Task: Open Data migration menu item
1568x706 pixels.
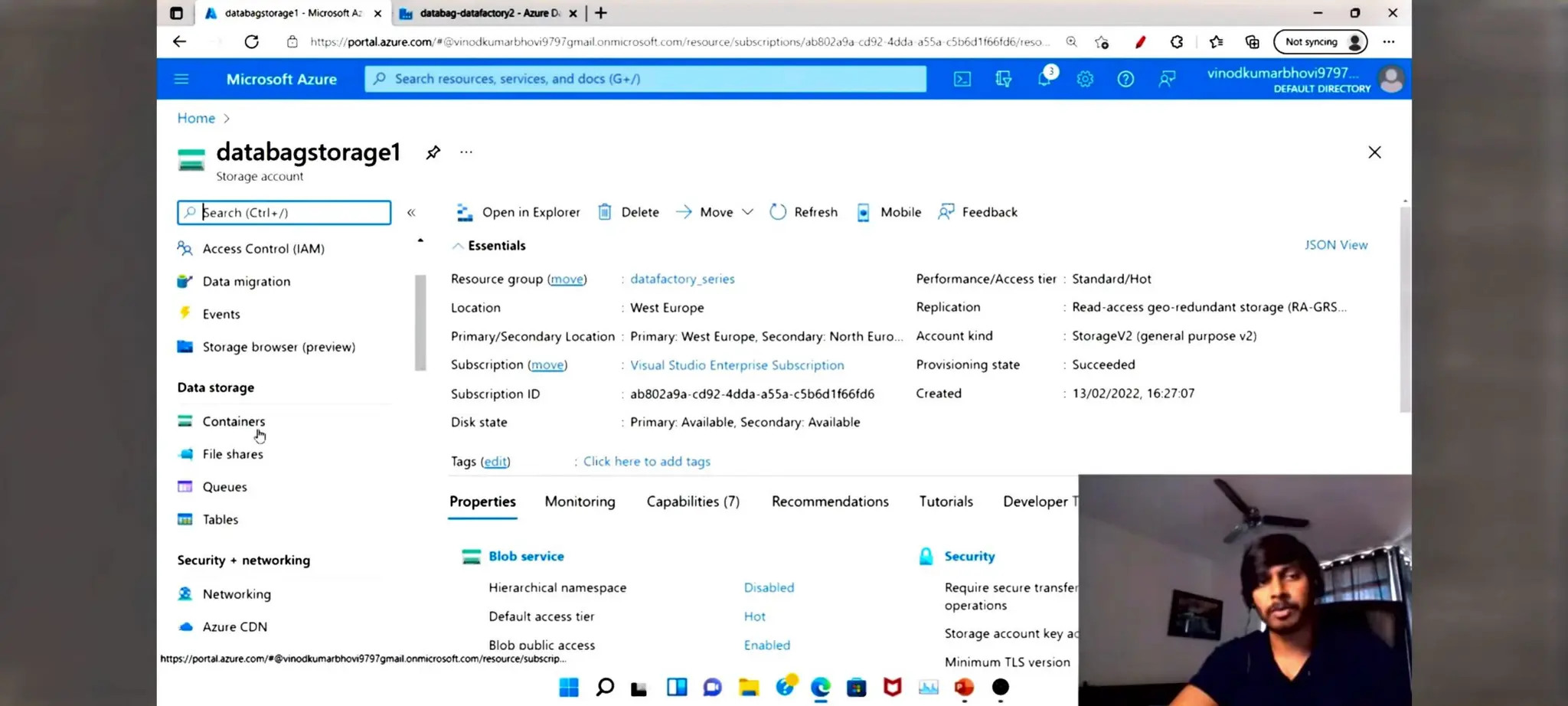Action: [x=247, y=282]
